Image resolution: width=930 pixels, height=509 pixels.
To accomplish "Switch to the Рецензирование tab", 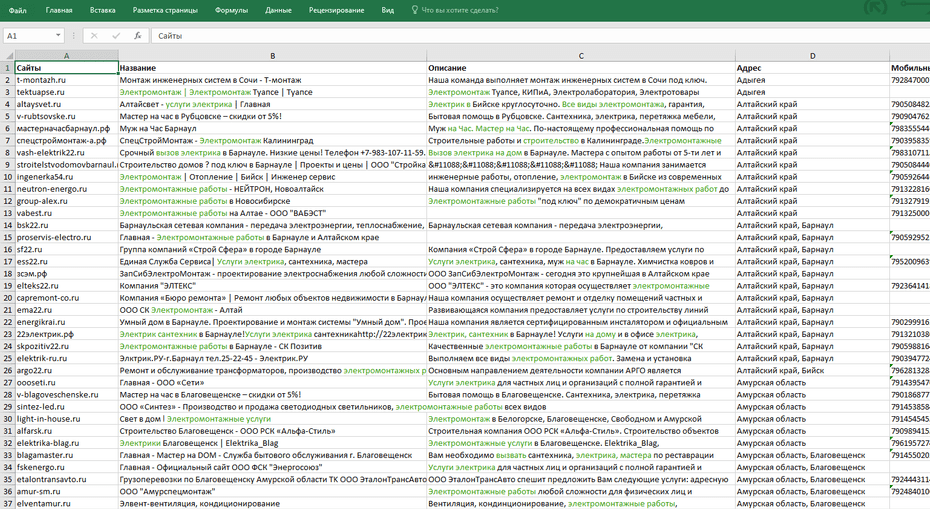I will [x=336, y=10].
